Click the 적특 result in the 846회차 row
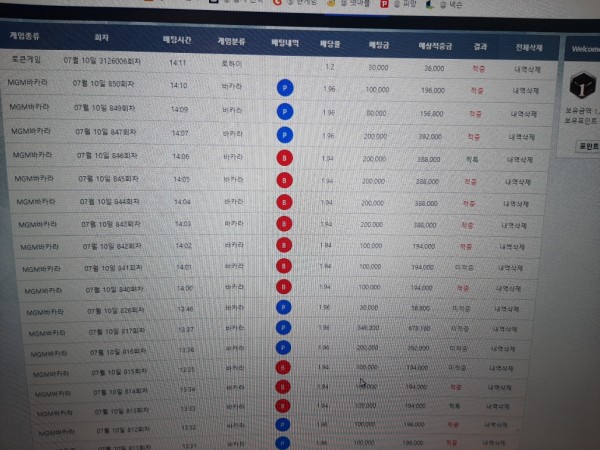 tap(472, 160)
